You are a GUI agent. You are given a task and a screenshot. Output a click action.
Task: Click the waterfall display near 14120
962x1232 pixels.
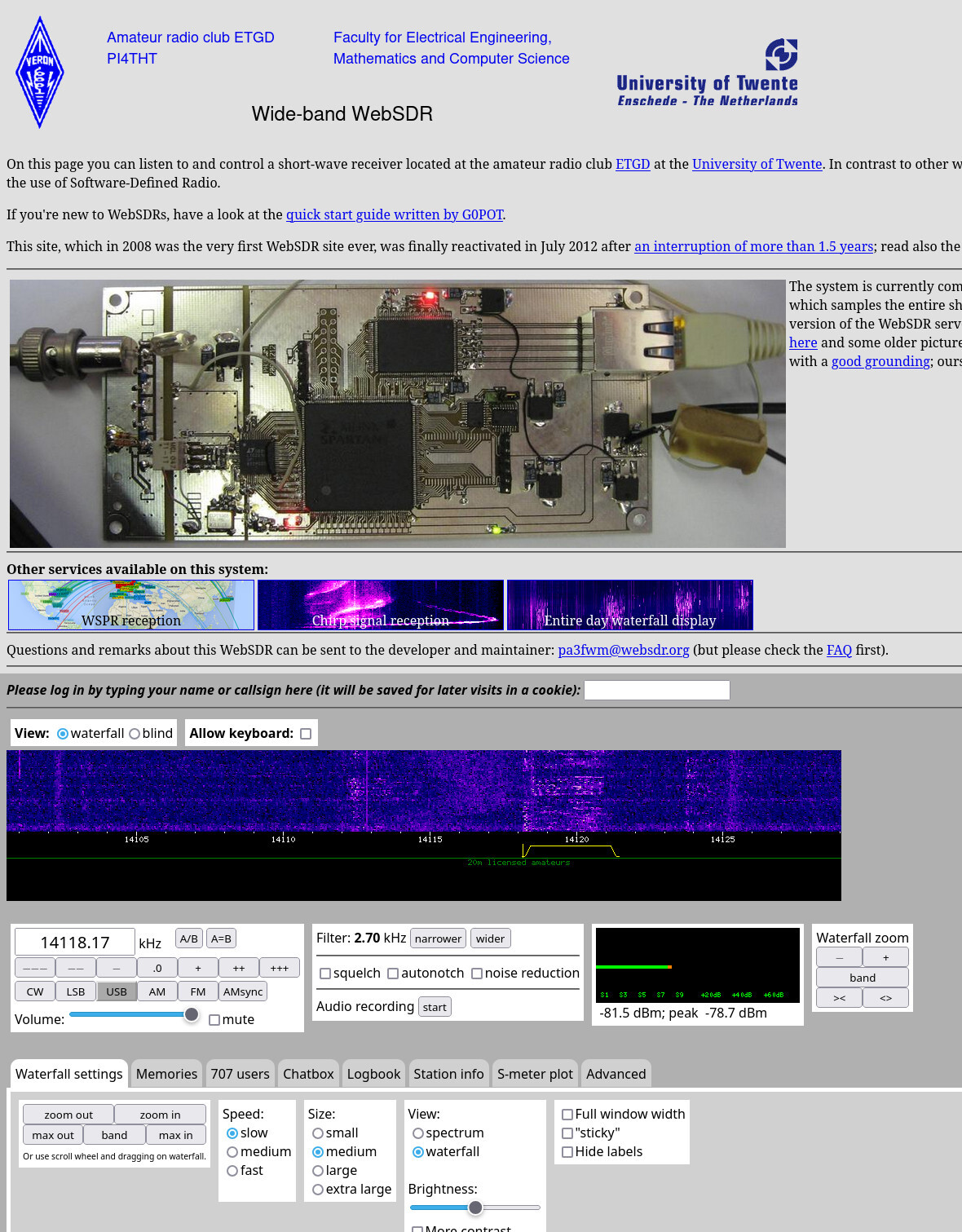576,789
